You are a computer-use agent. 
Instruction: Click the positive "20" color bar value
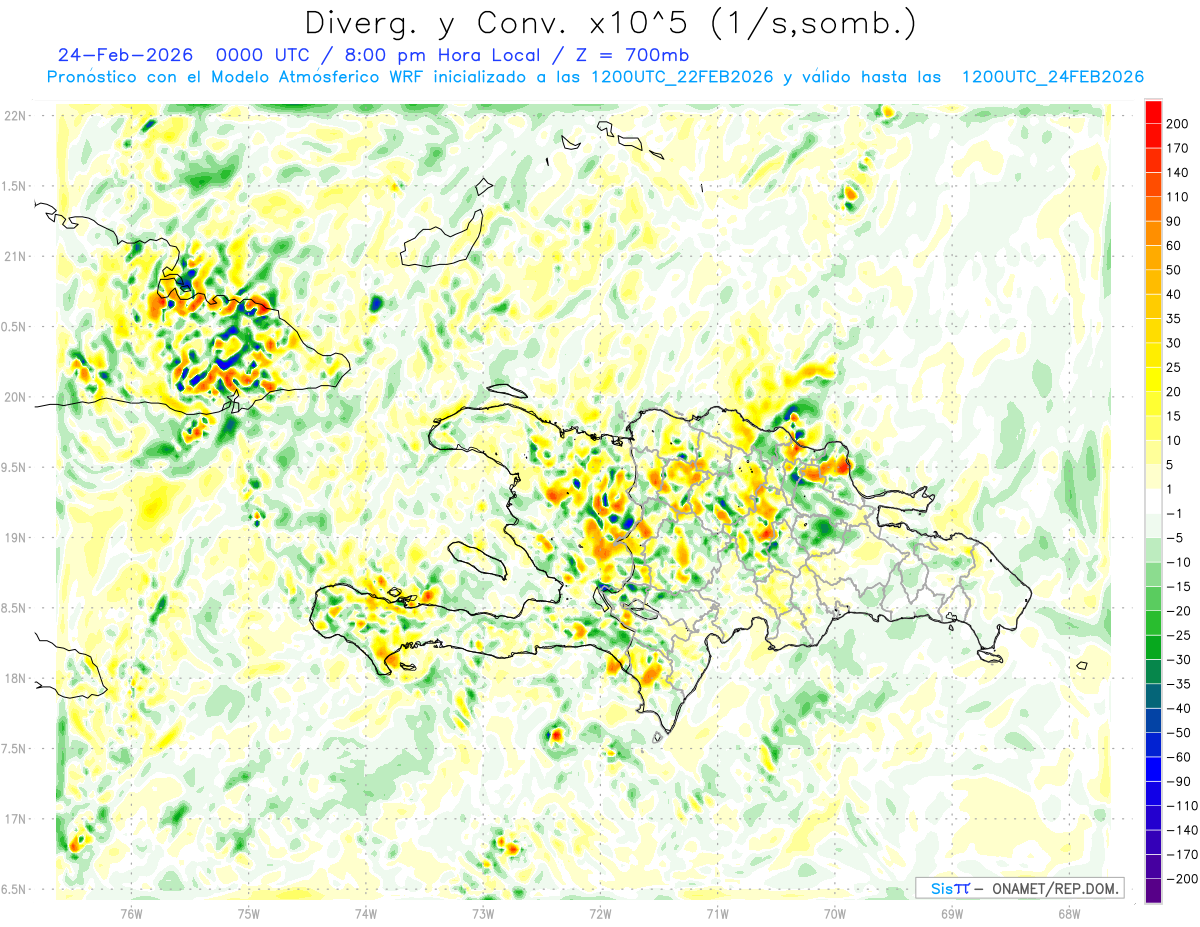(x=1174, y=392)
